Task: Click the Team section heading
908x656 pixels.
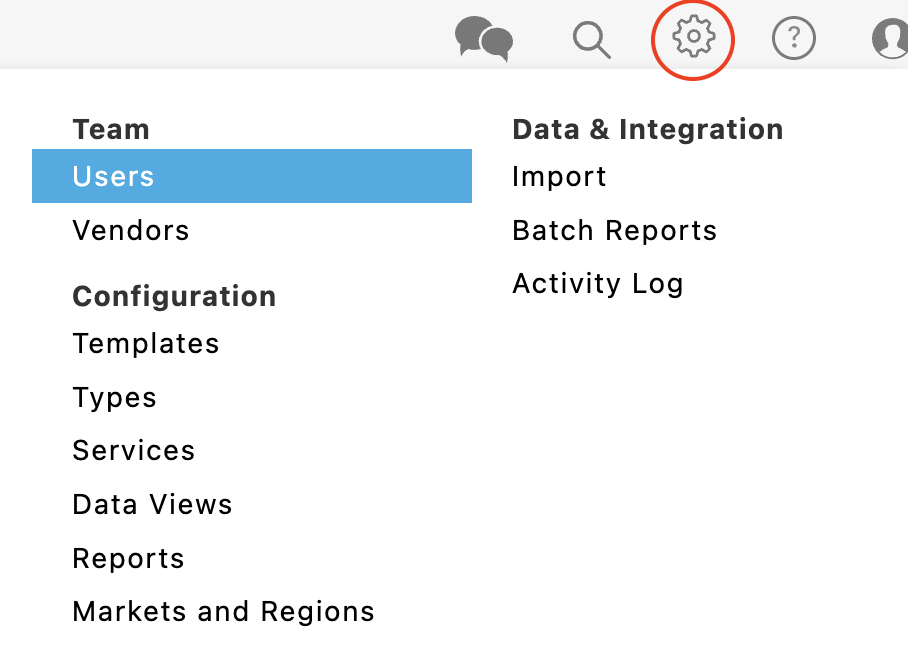Action: click(111, 129)
